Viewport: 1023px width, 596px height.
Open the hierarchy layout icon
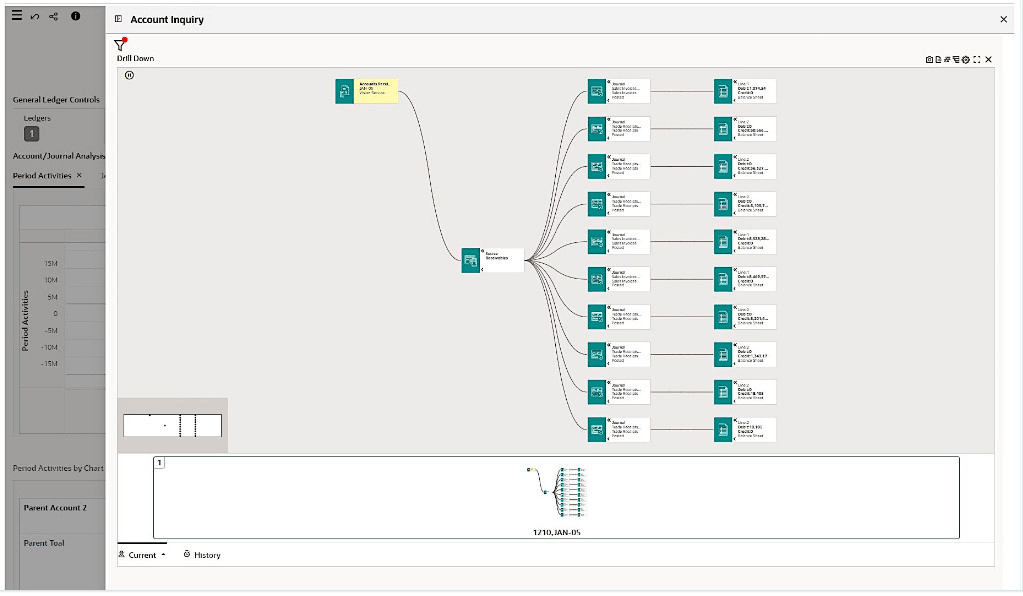(956, 59)
